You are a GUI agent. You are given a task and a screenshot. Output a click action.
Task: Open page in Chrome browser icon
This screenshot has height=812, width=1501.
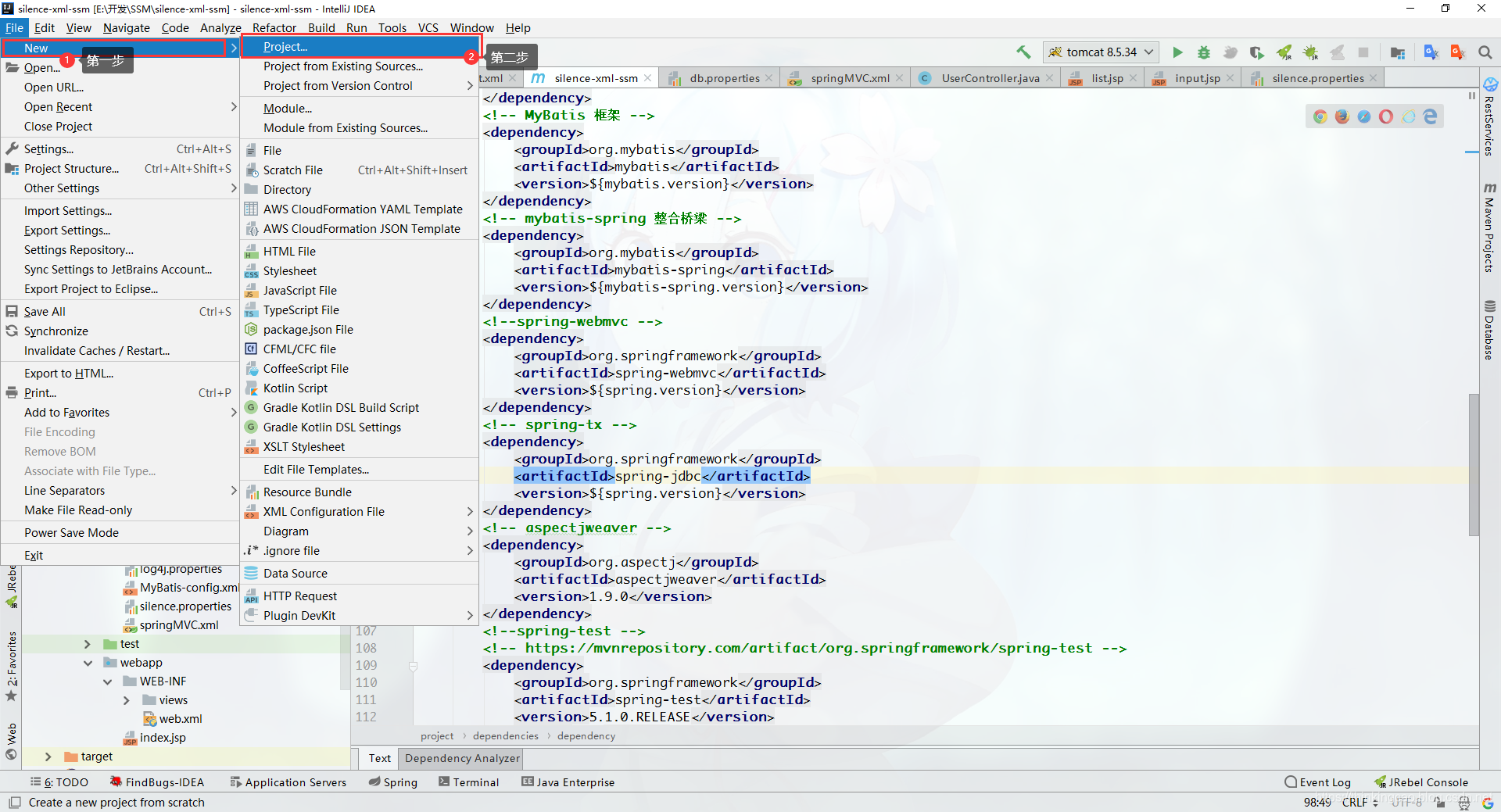[x=1320, y=116]
